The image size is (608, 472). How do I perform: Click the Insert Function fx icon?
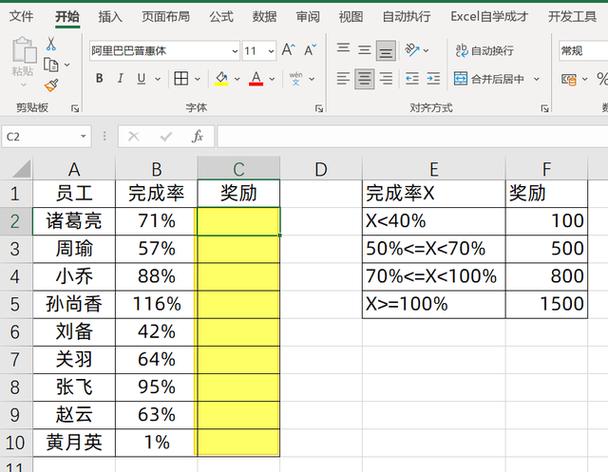click(197, 137)
